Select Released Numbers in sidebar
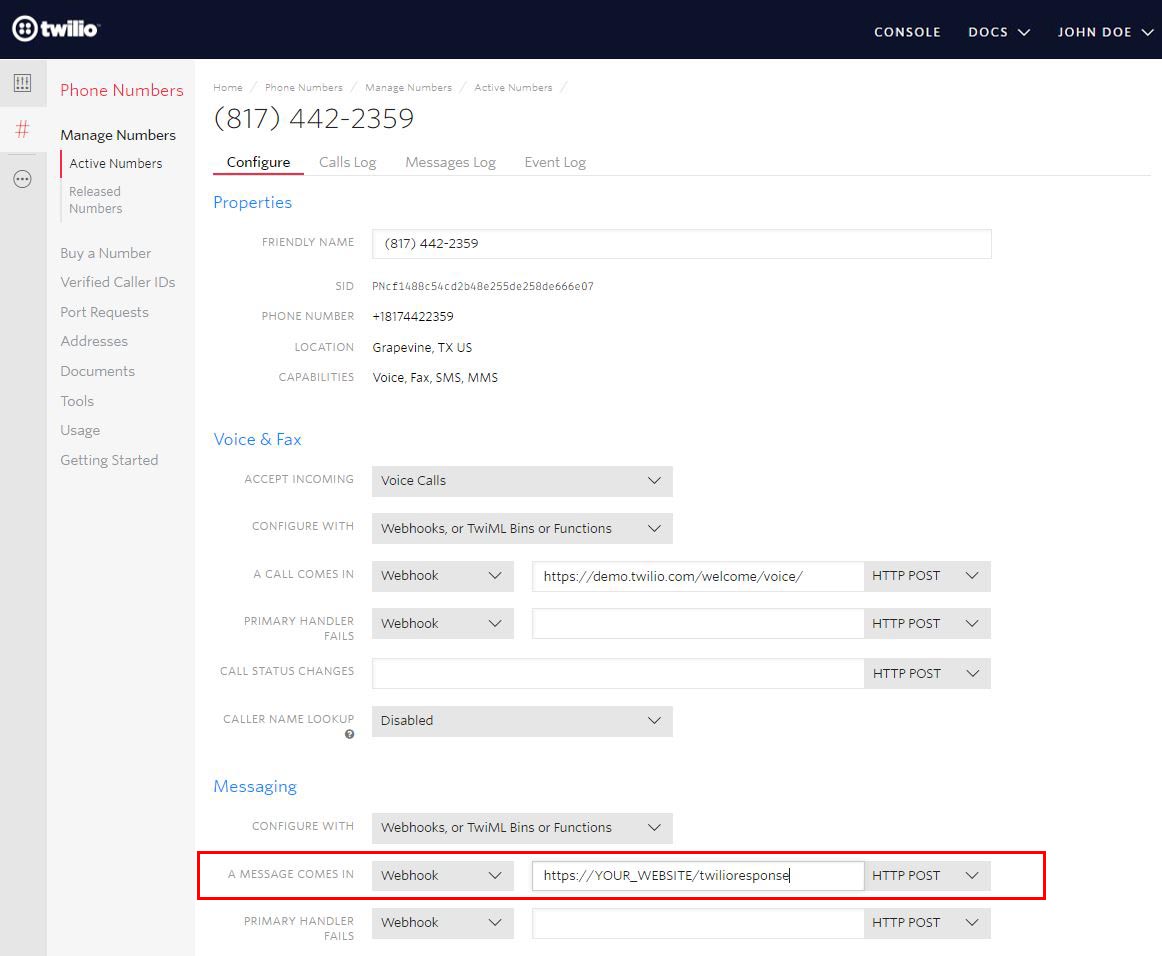1162x956 pixels. point(96,200)
